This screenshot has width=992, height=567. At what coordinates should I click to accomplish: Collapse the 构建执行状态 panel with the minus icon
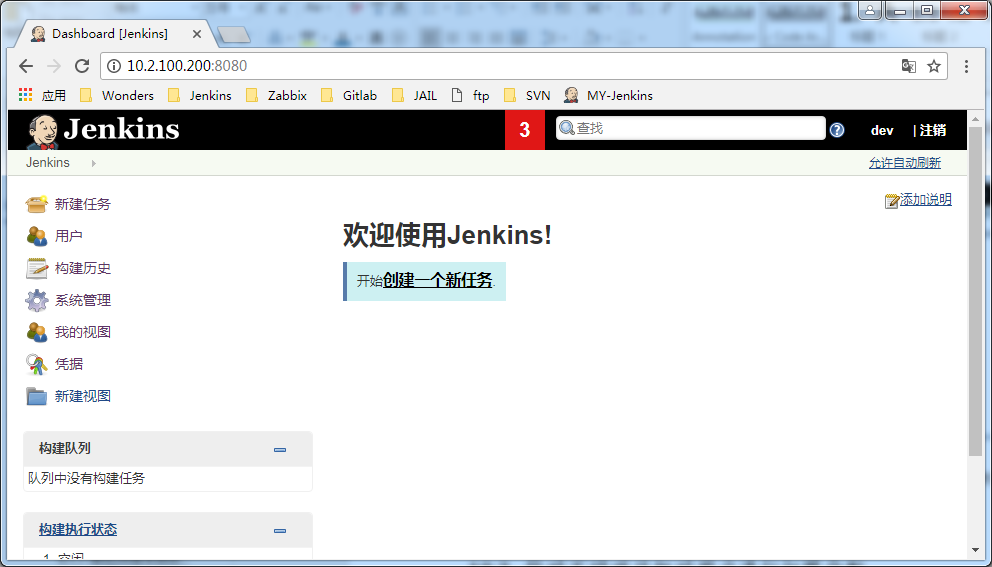280,531
